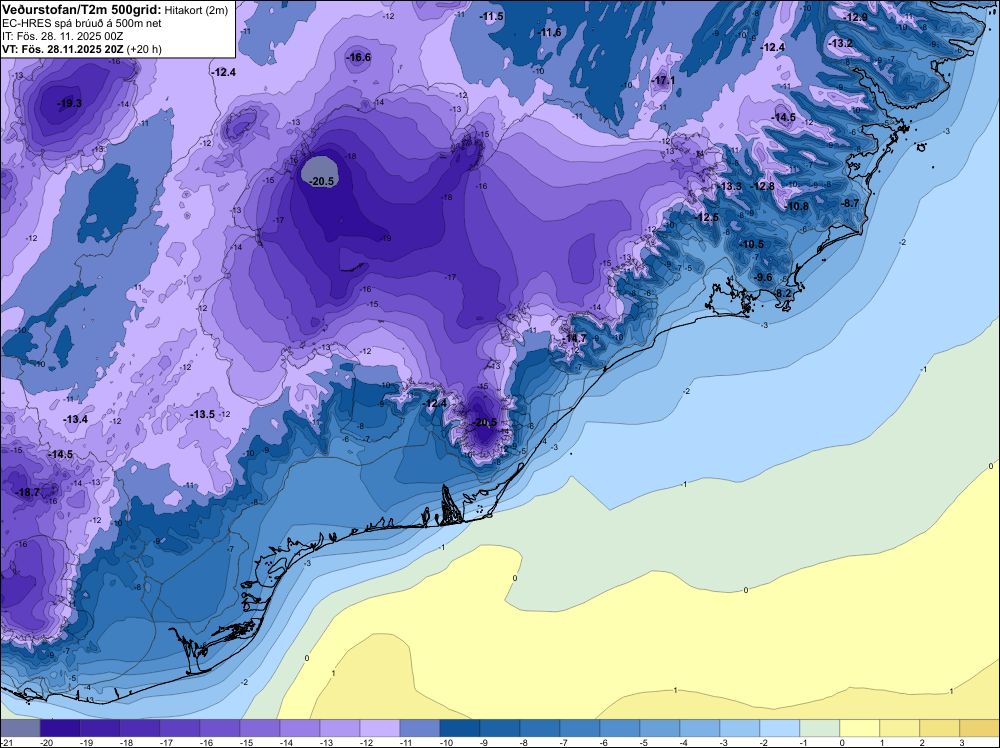This screenshot has height=748, width=1000.
Task: Click the legend swatch between -18 and -17
Action: [140, 728]
